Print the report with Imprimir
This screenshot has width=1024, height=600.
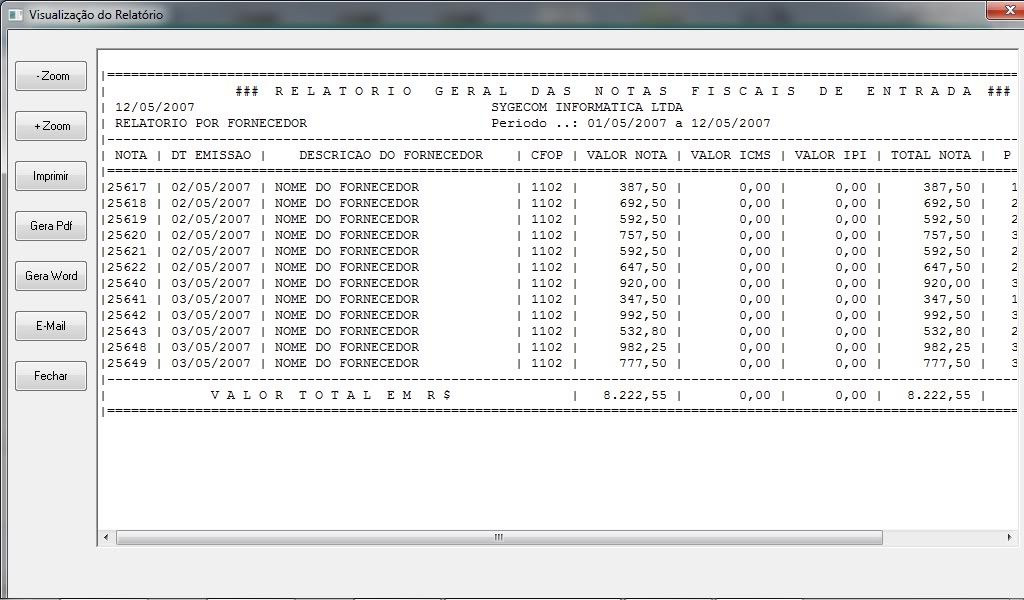click(x=51, y=176)
